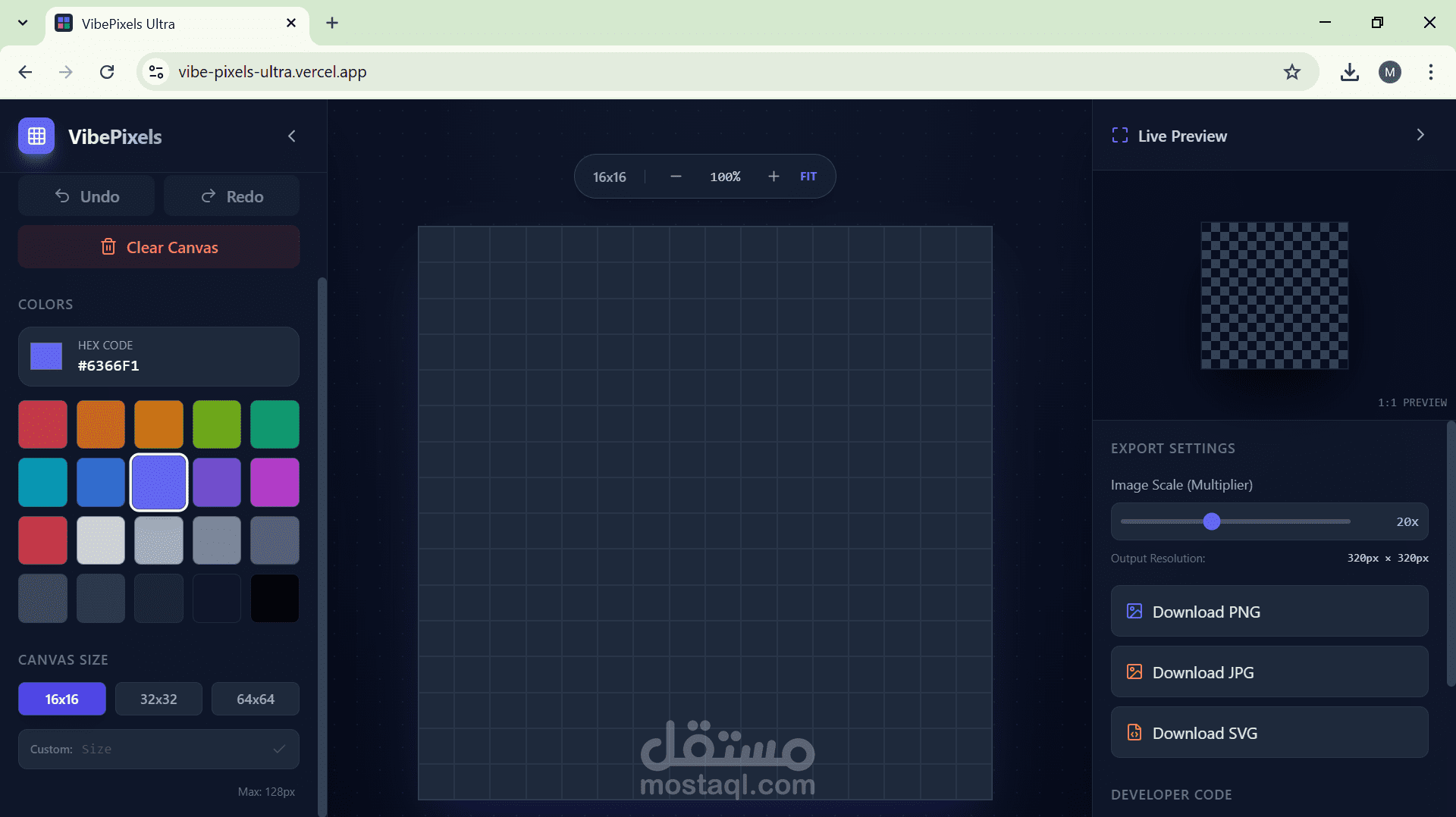Open Chrome's three-dot menu
The width and height of the screenshot is (1456, 817).
(1431, 71)
